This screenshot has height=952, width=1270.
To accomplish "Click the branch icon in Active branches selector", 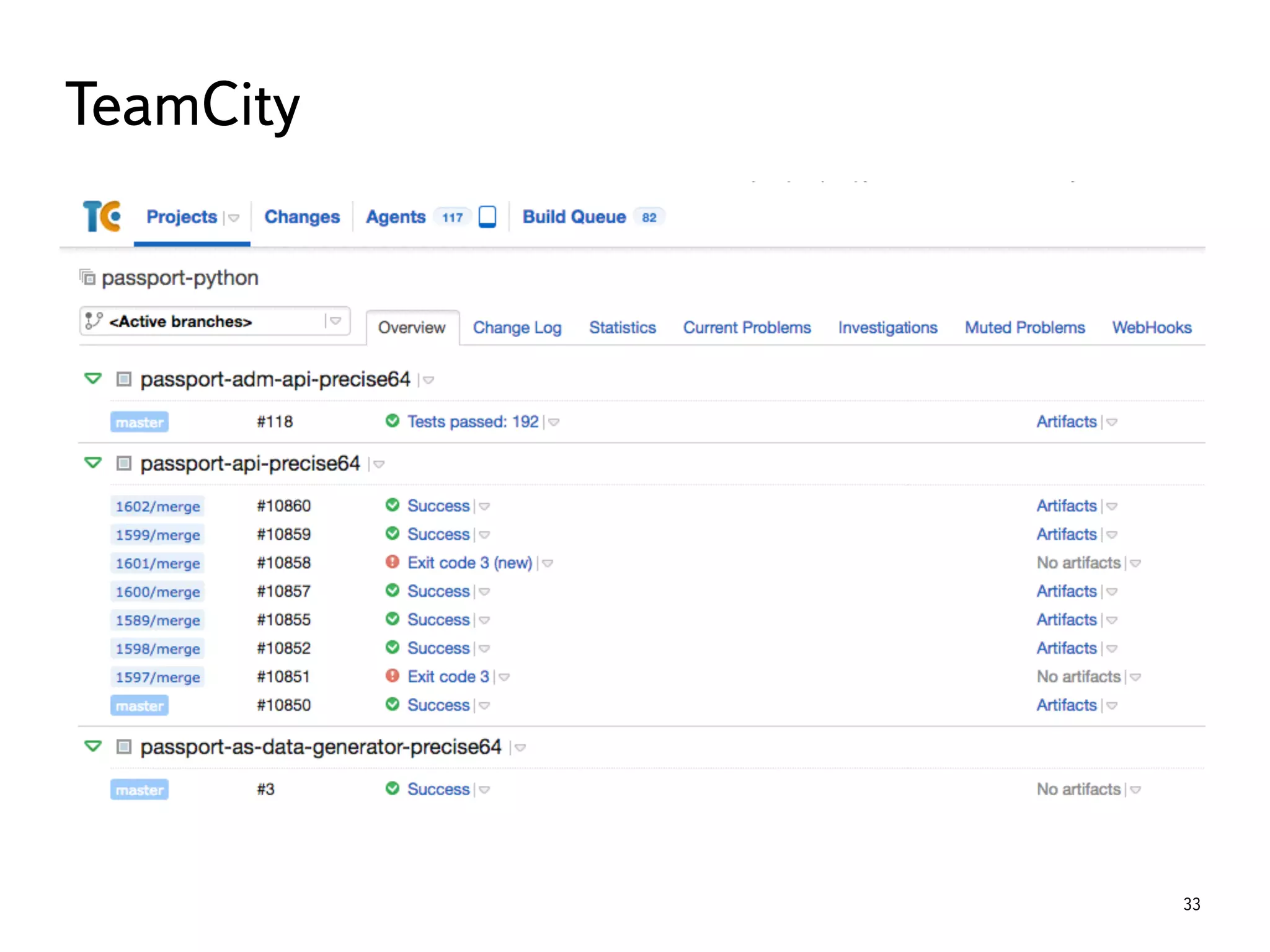I will (94, 320).
